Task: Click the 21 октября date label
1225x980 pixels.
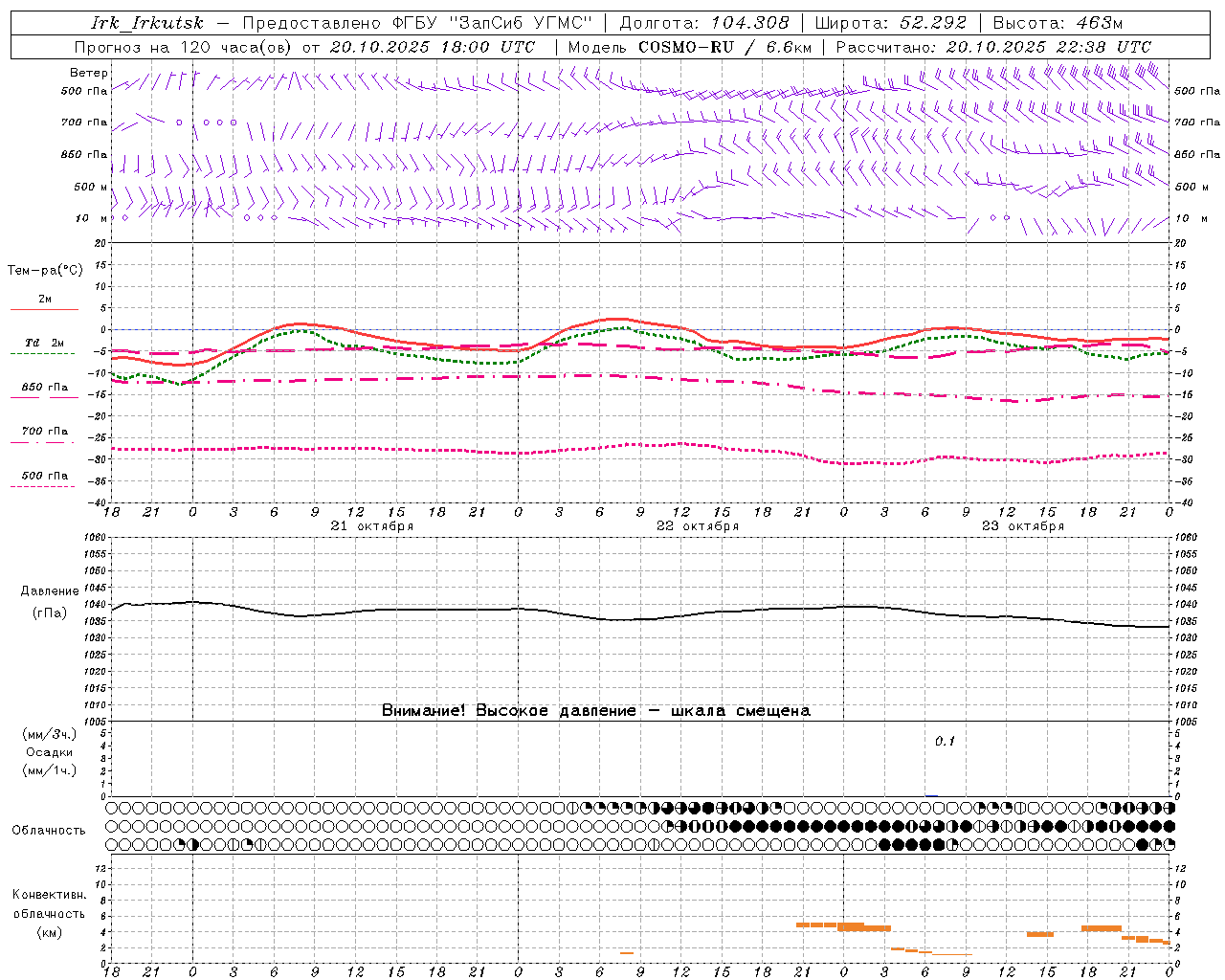Action: 372,525
